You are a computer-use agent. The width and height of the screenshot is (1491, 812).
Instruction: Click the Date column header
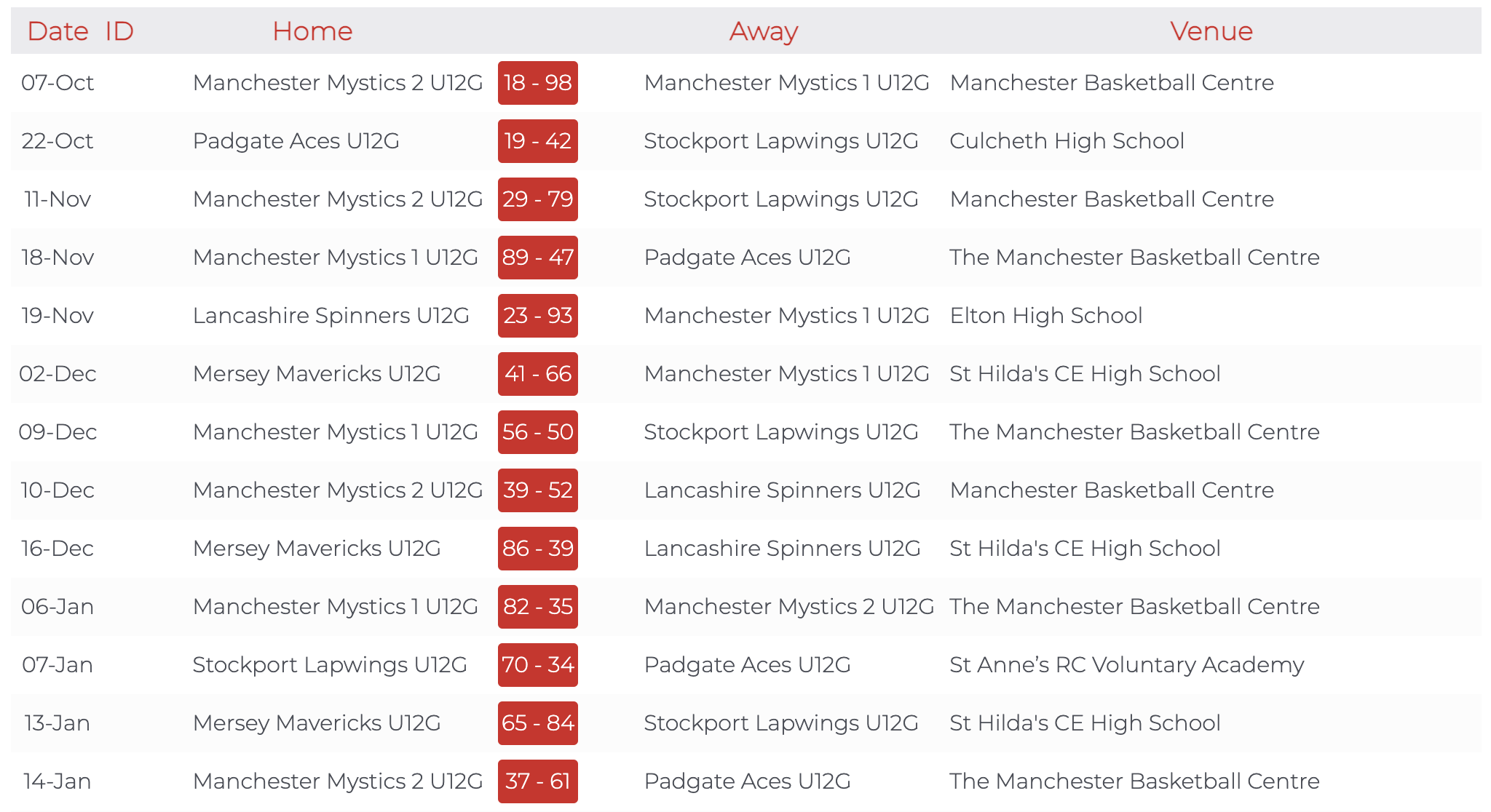click(x=58, y=31)
